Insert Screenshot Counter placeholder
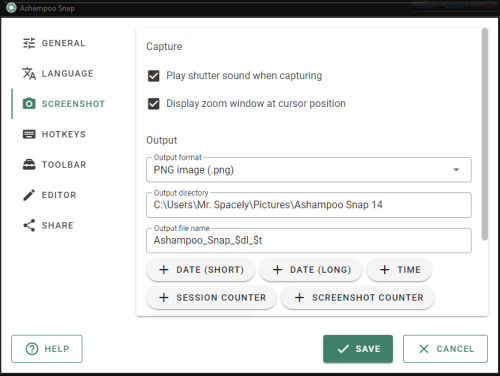 click(358, 297)
